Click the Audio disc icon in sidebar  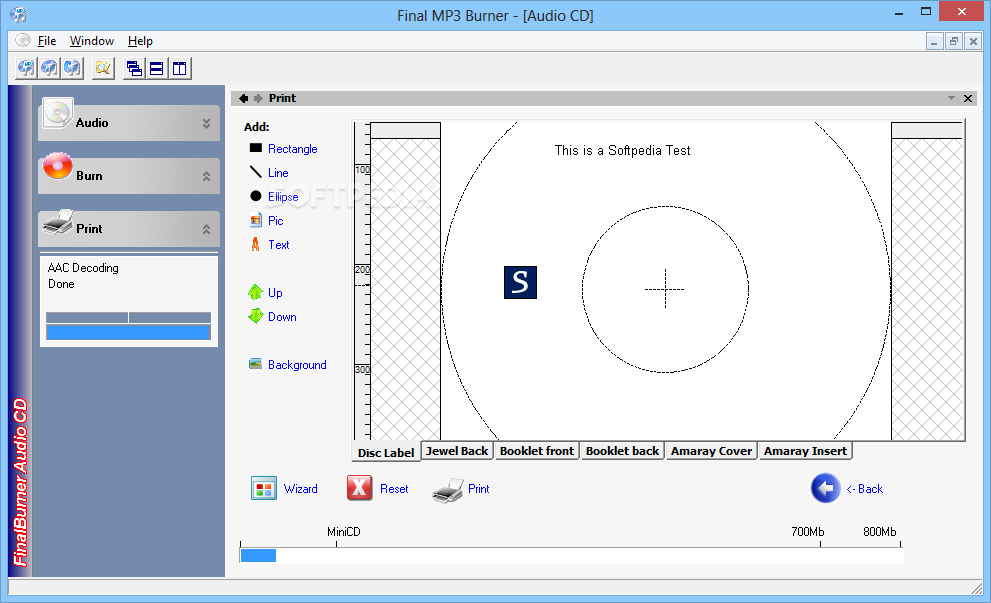[x=58, y=114]
